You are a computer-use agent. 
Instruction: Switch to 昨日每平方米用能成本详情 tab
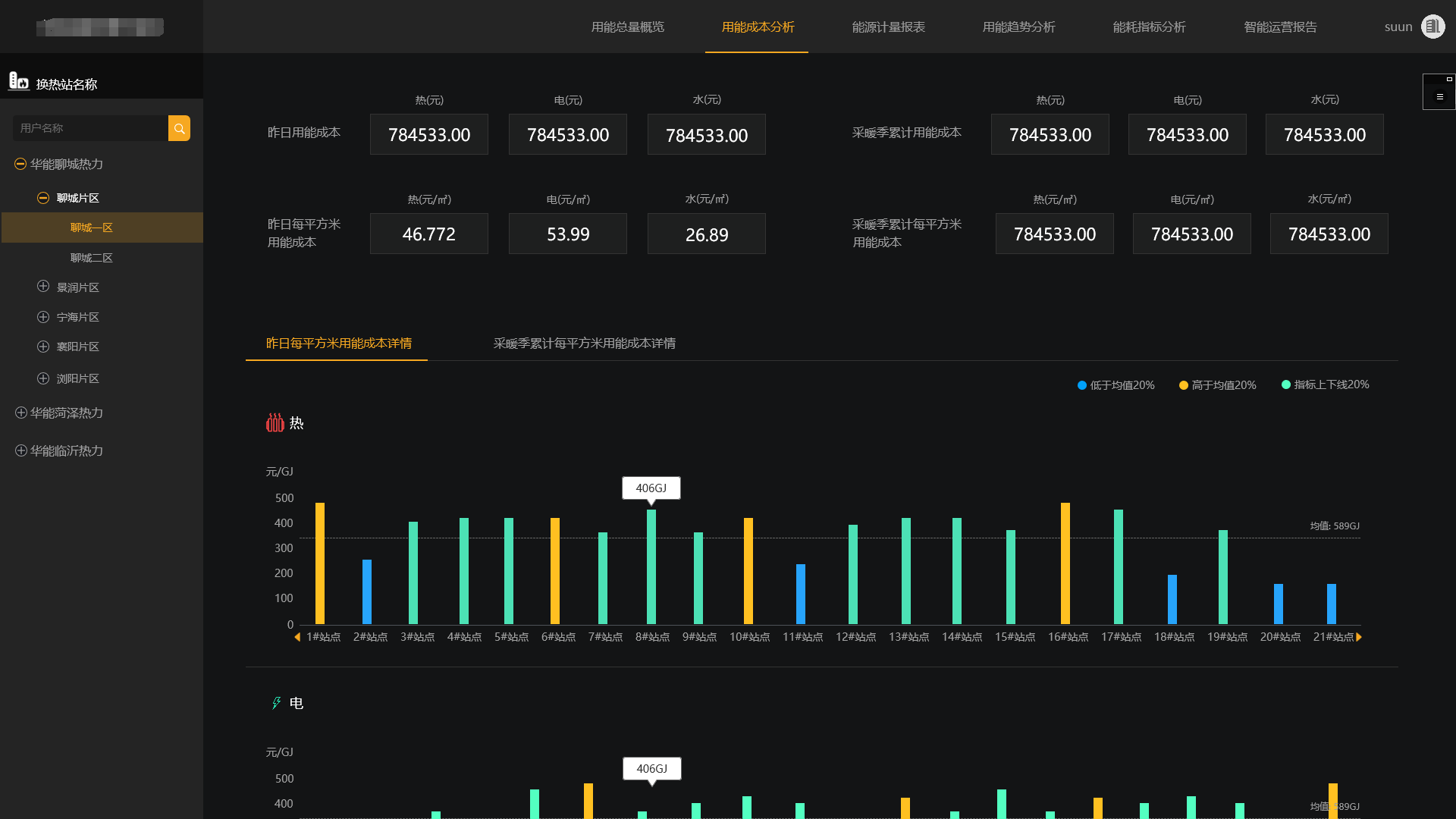[x=338, y=344]
